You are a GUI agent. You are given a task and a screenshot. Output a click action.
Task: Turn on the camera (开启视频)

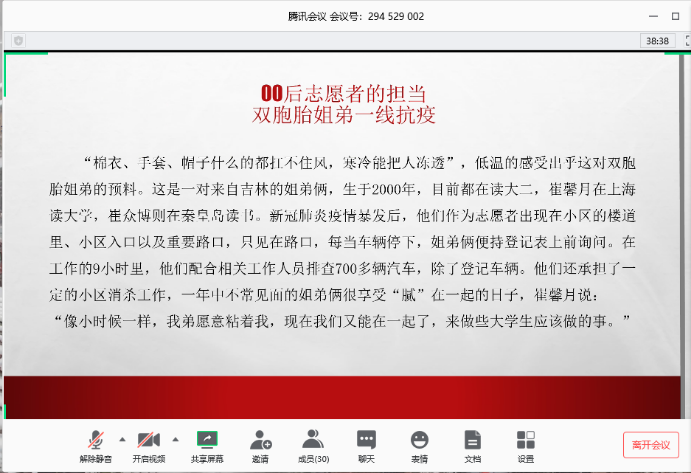click(150, 444)
